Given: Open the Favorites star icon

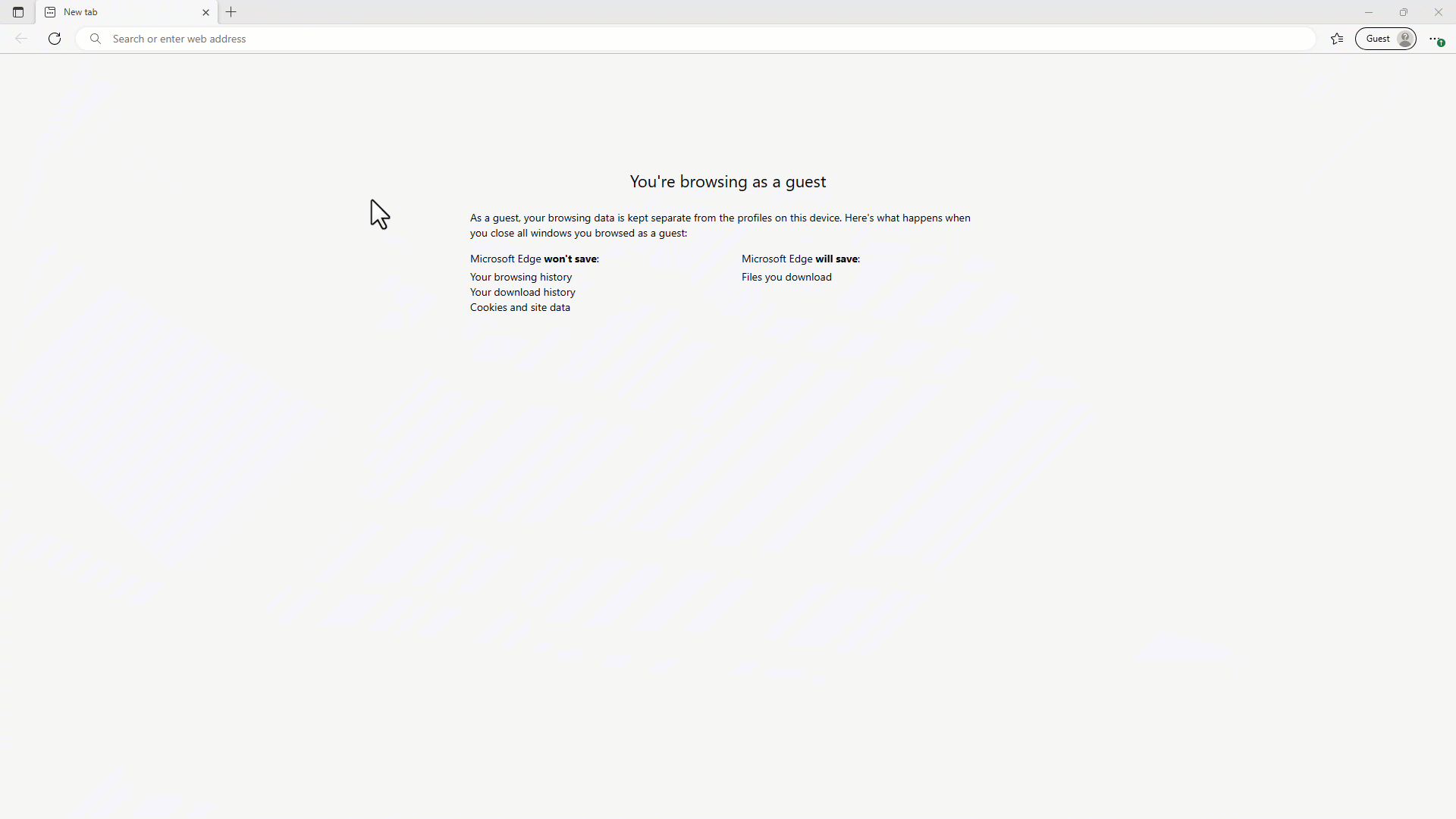Looking at the screenshot, I should click(x=1337, y=39).
